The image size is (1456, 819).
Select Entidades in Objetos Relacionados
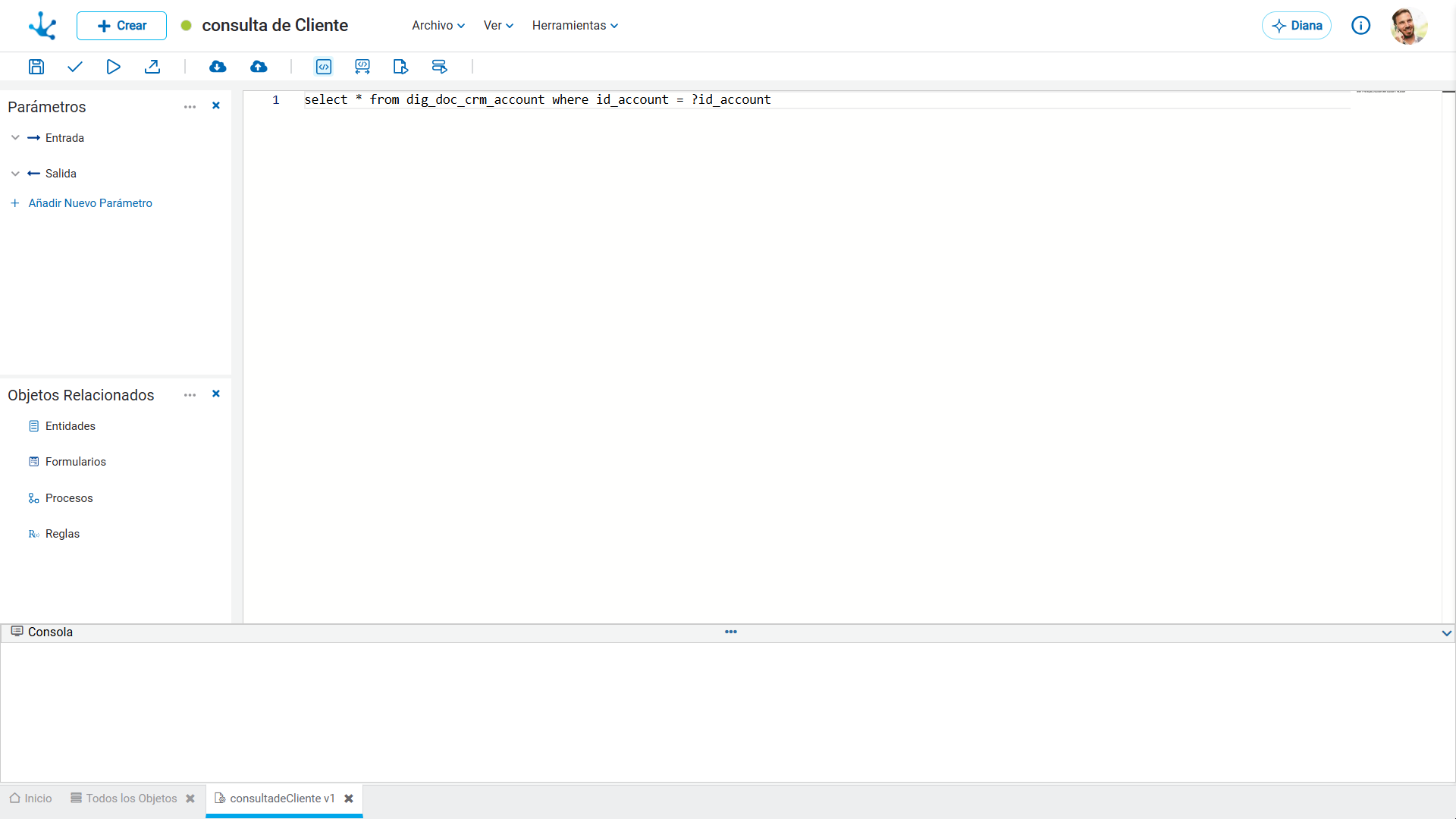(71, 426)
